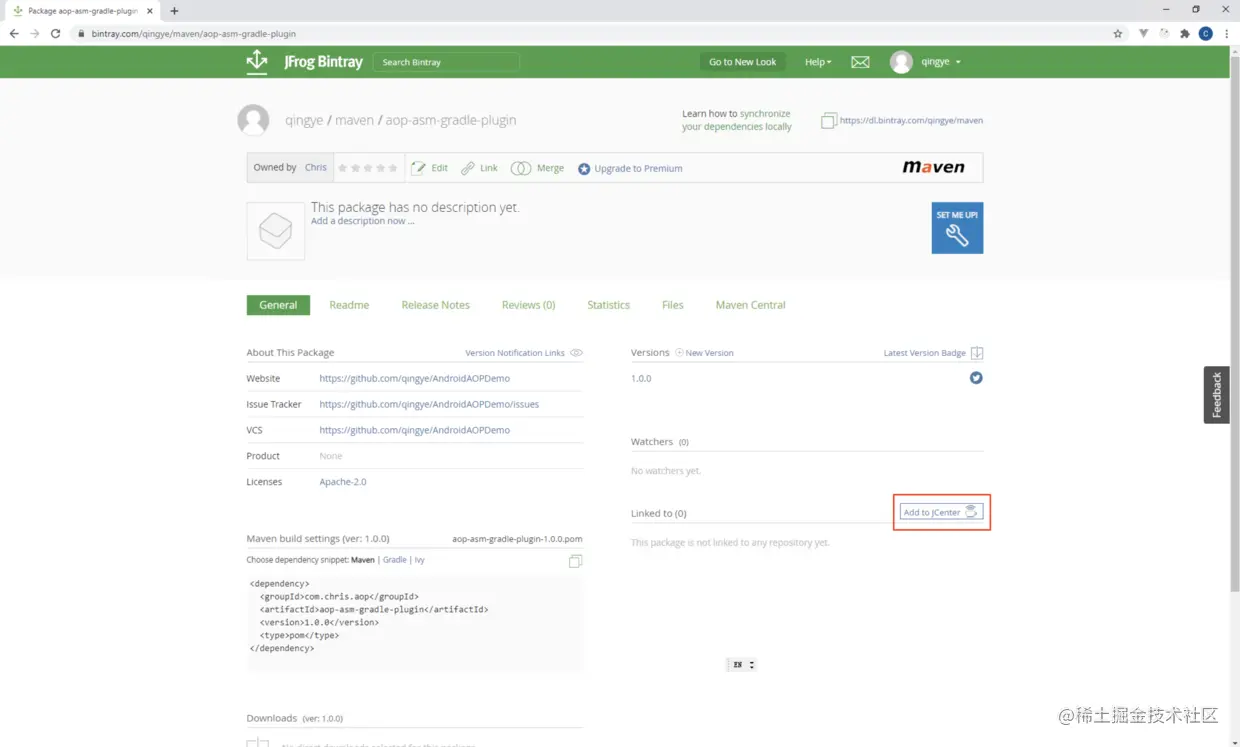Switch to the General tab

pos(278,305)
